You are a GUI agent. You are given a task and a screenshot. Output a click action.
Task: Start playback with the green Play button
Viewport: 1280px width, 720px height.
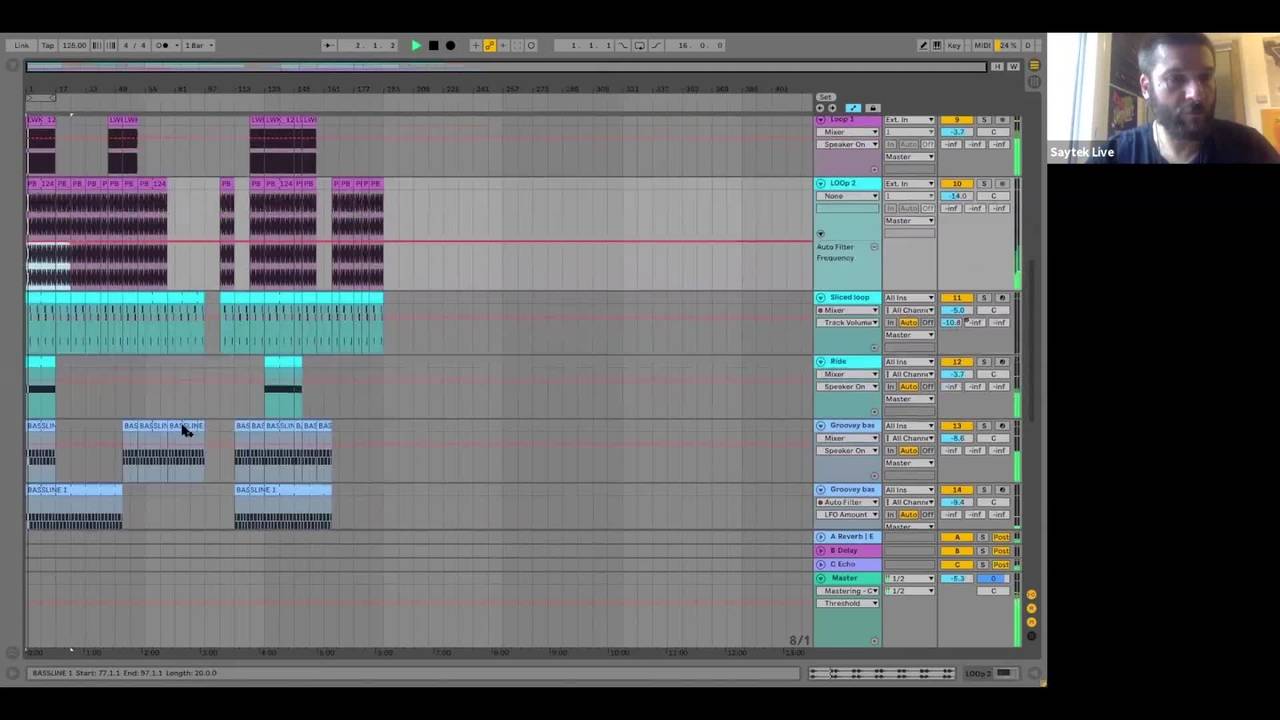416,45
